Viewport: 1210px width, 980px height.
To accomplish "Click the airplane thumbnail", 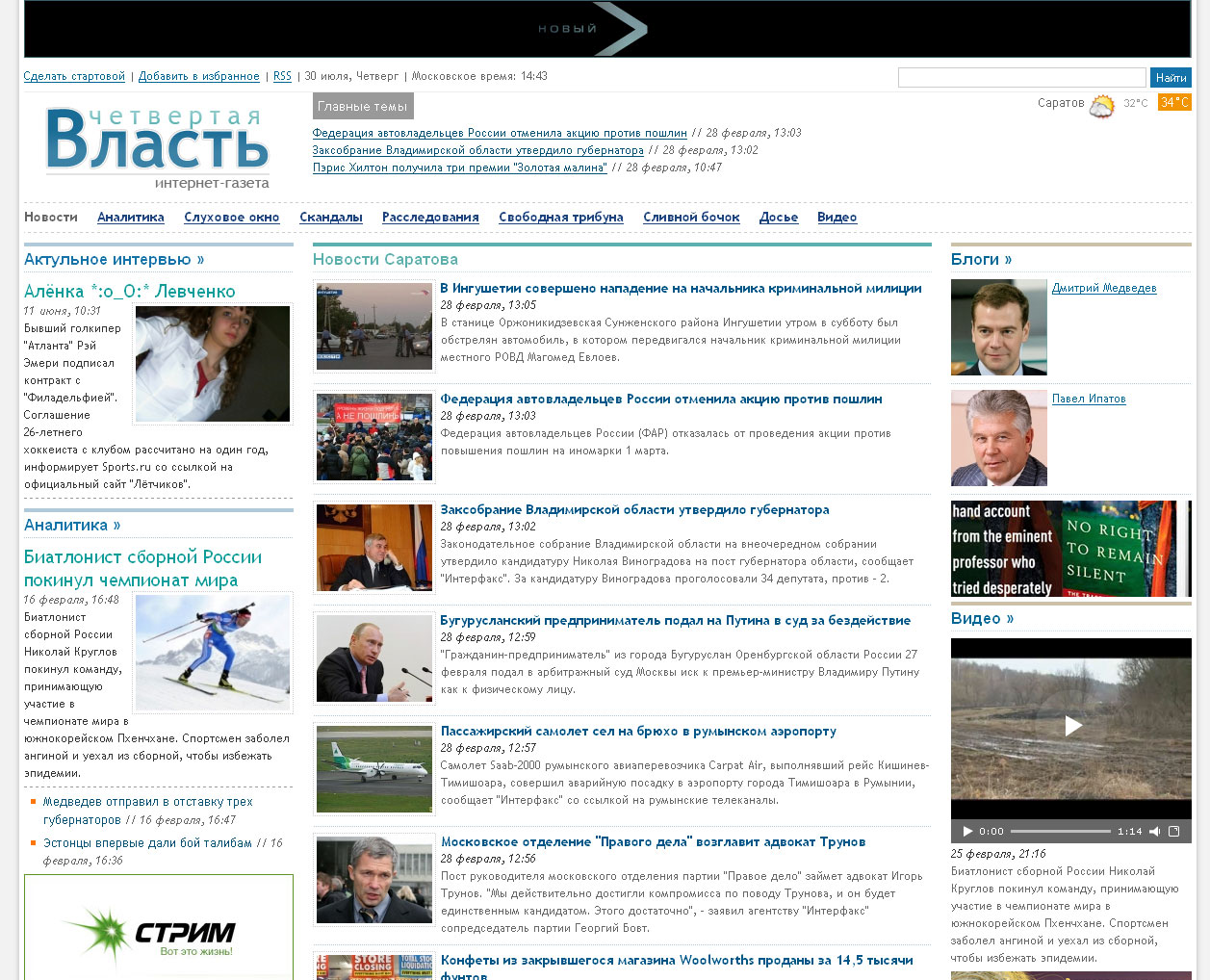I will pos(374,769).
